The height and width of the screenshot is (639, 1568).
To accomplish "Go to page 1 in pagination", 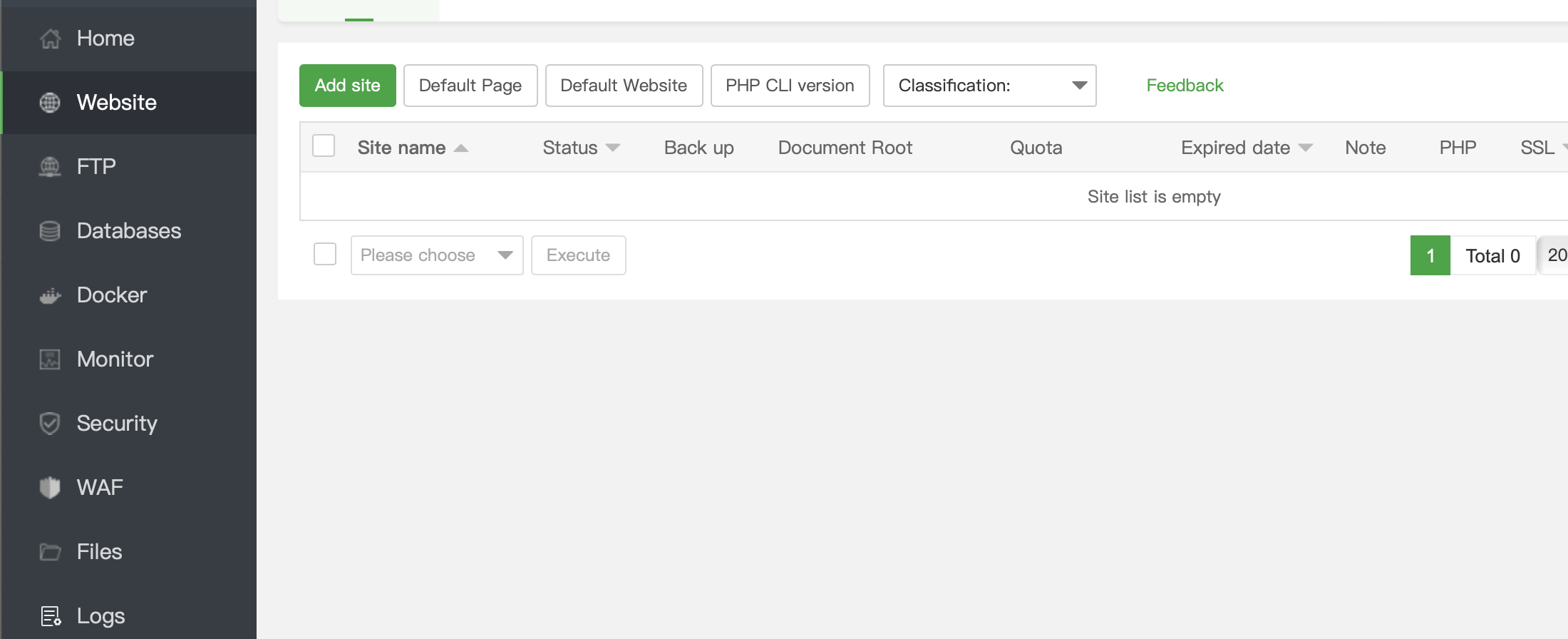I will click(x=1430, y=255).
